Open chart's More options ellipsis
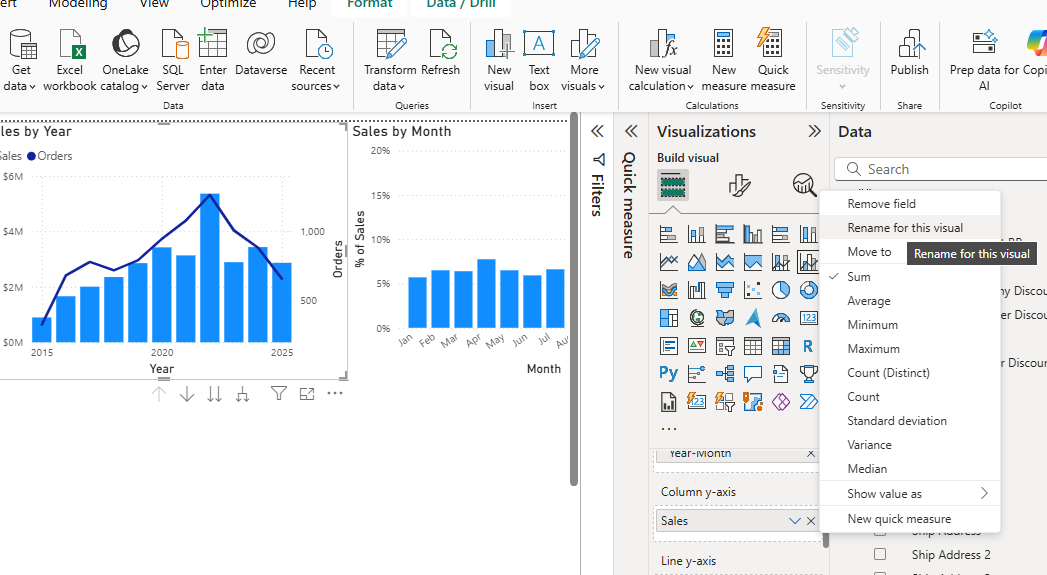 point(335,393)
